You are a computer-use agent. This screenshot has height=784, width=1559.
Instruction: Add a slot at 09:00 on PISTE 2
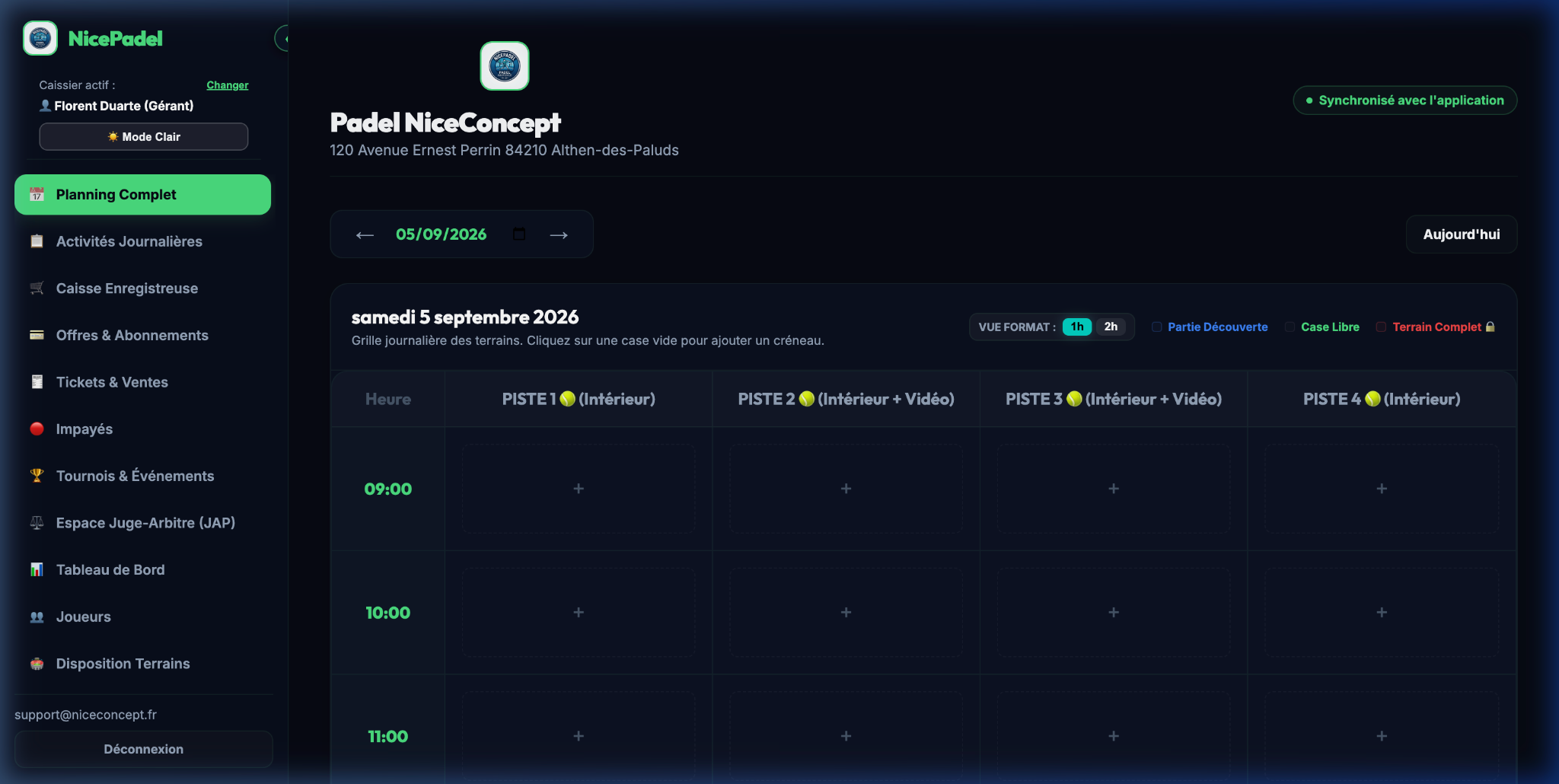(x=846, y=489)
